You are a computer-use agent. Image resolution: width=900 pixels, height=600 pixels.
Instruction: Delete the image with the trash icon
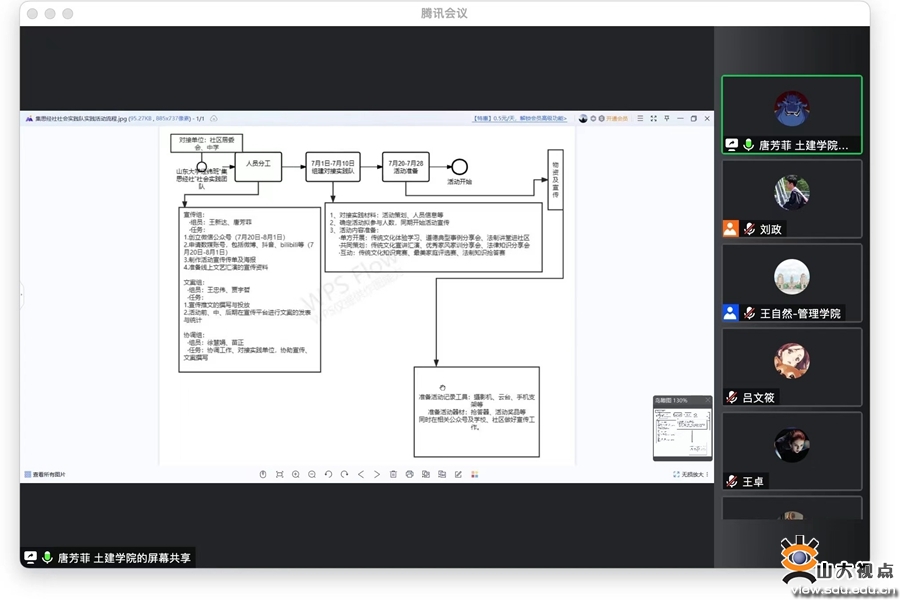393,474
